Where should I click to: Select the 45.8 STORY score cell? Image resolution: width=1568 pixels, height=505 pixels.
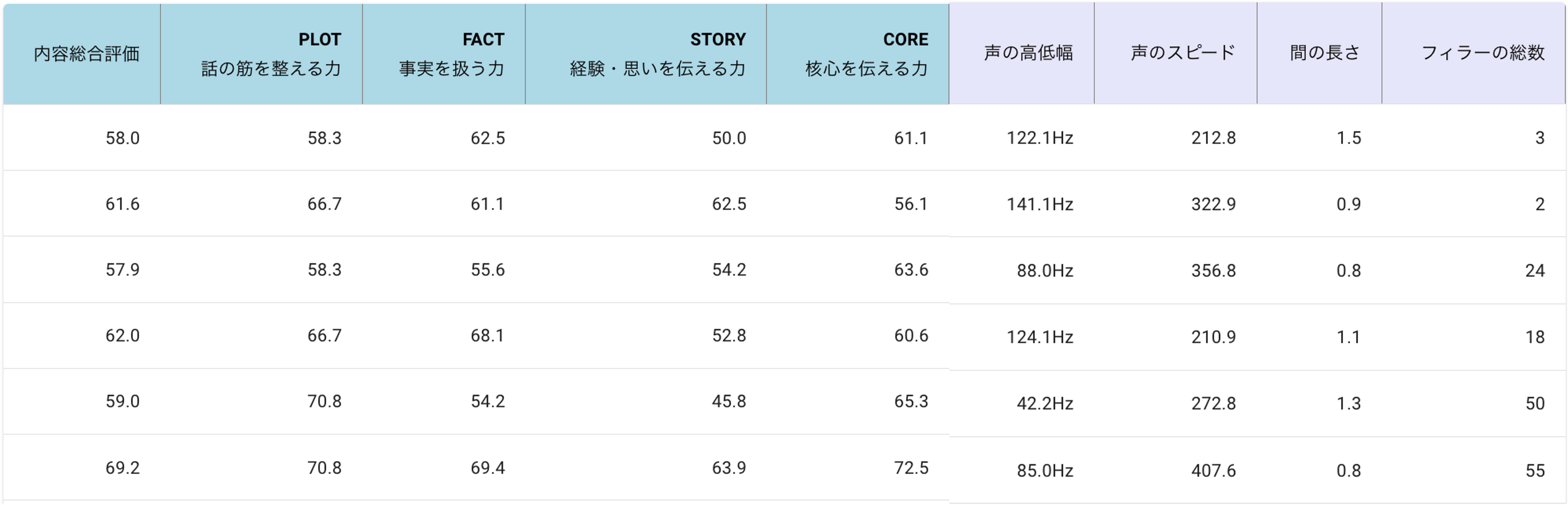click(729, 402)
